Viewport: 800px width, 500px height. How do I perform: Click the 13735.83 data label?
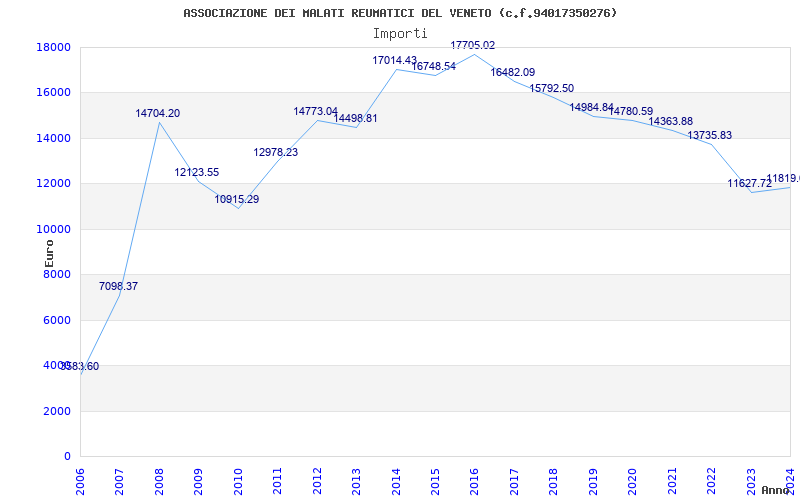click(709, 136)
